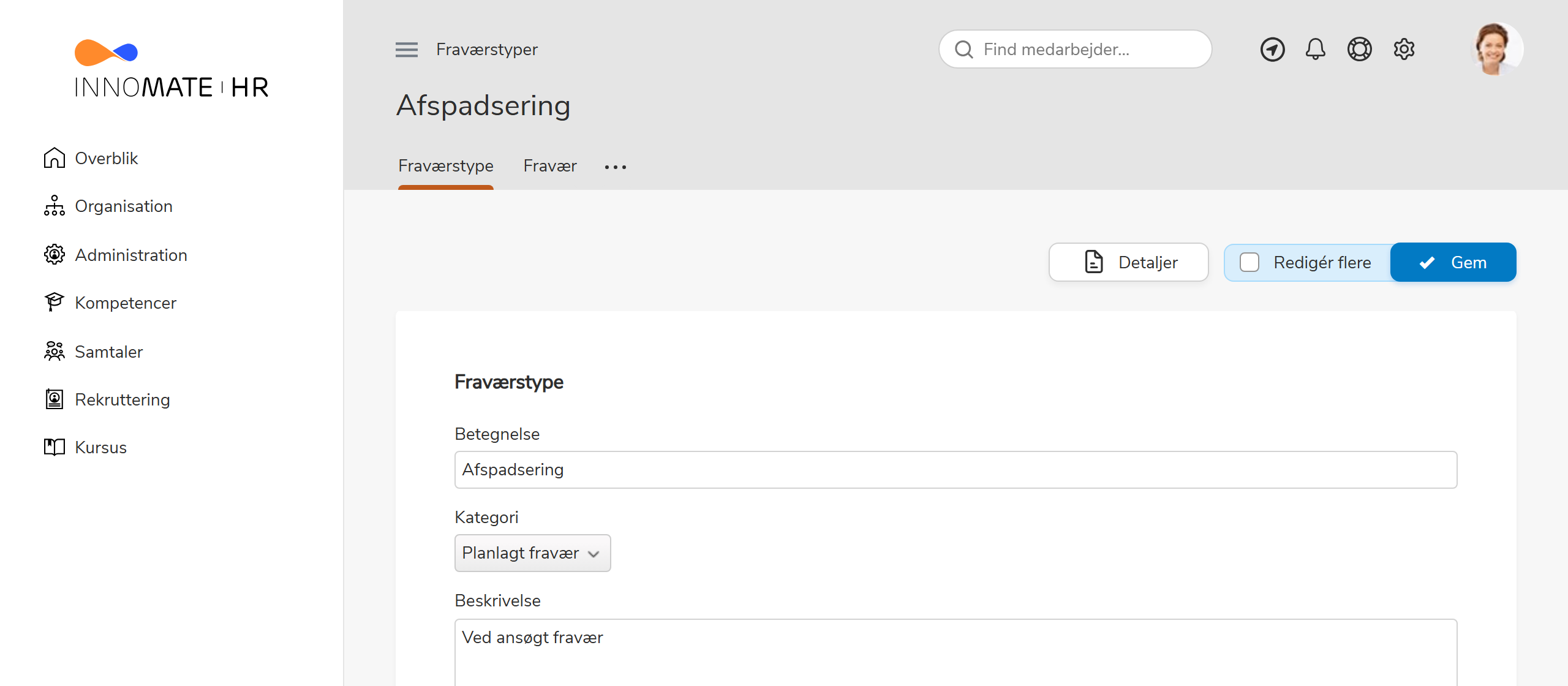Image resolution: width=1568 pixels, height=686 pixels.
Task: Click the Detaljer document icon
Action: (1094, 262)
